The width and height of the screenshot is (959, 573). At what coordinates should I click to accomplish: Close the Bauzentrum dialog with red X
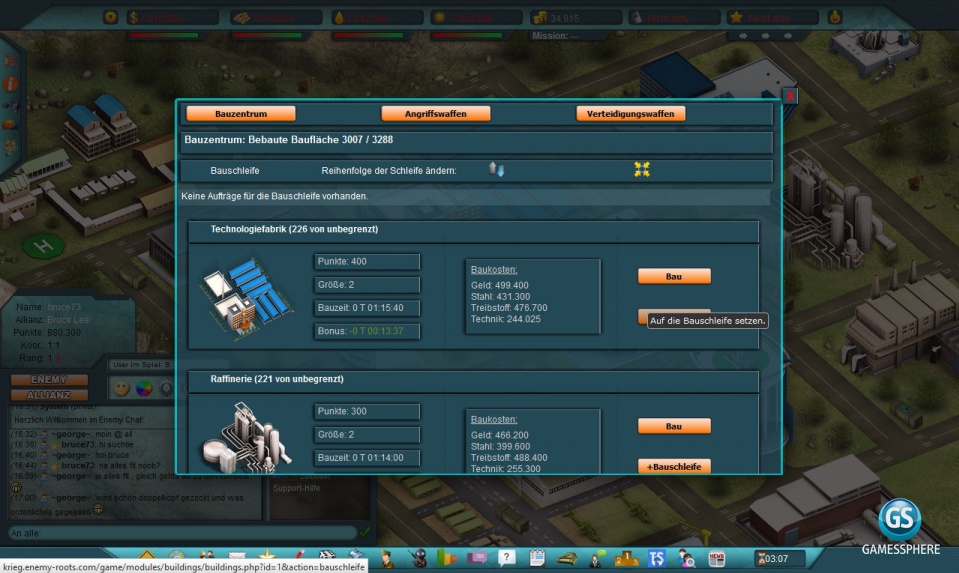pos(790,96)
